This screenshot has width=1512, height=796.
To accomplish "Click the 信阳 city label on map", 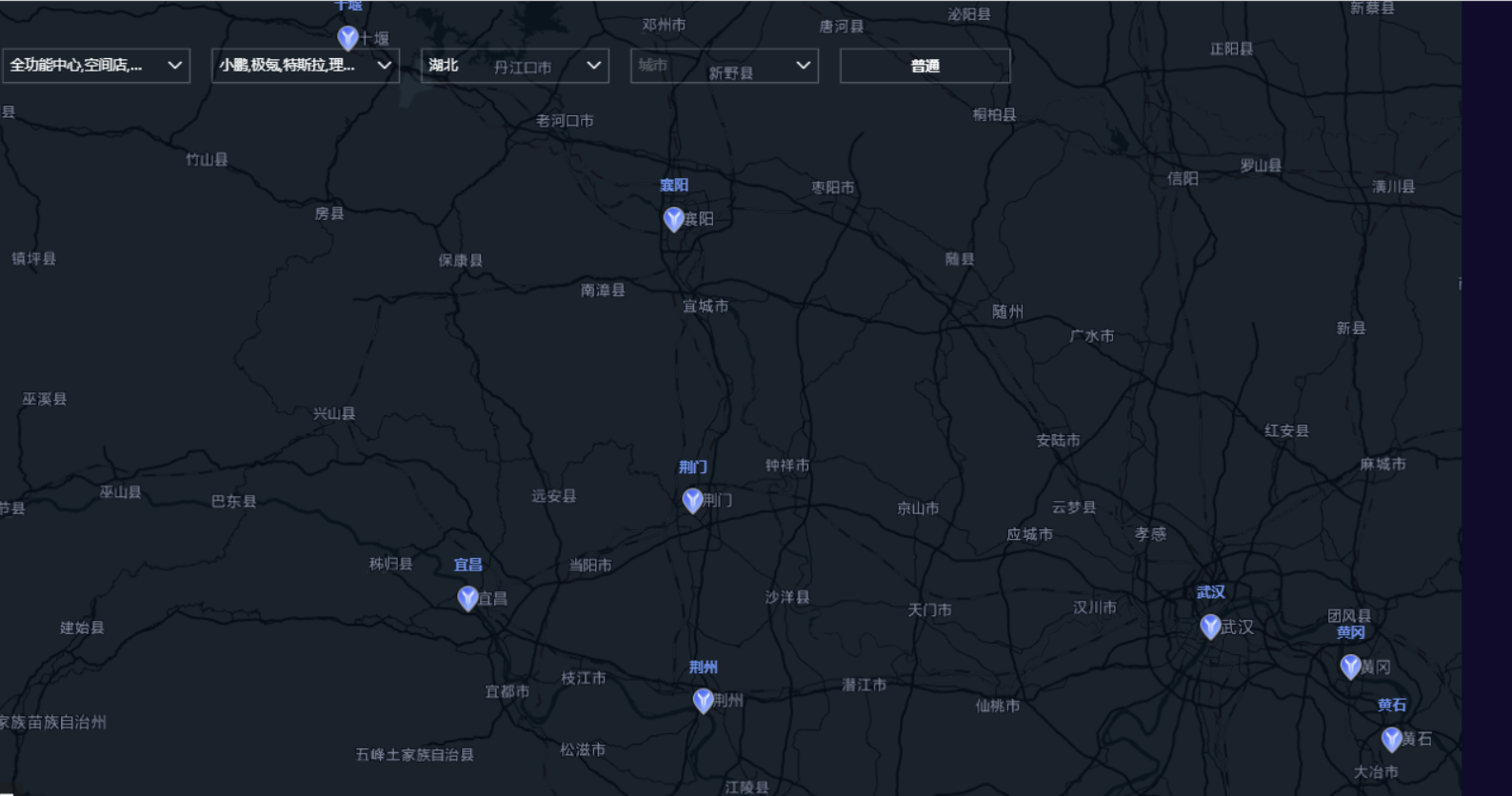I will tap(1184, 178).
